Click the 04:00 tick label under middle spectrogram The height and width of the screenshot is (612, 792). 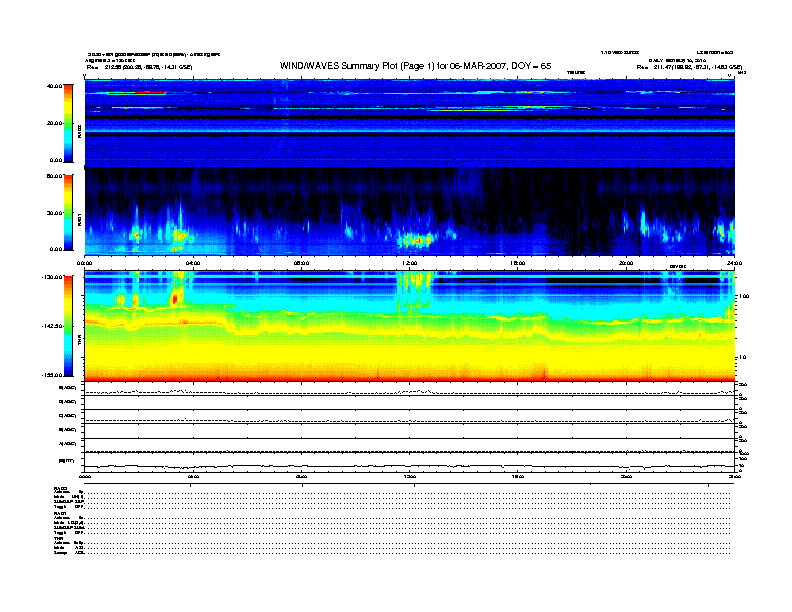(193, 263)
